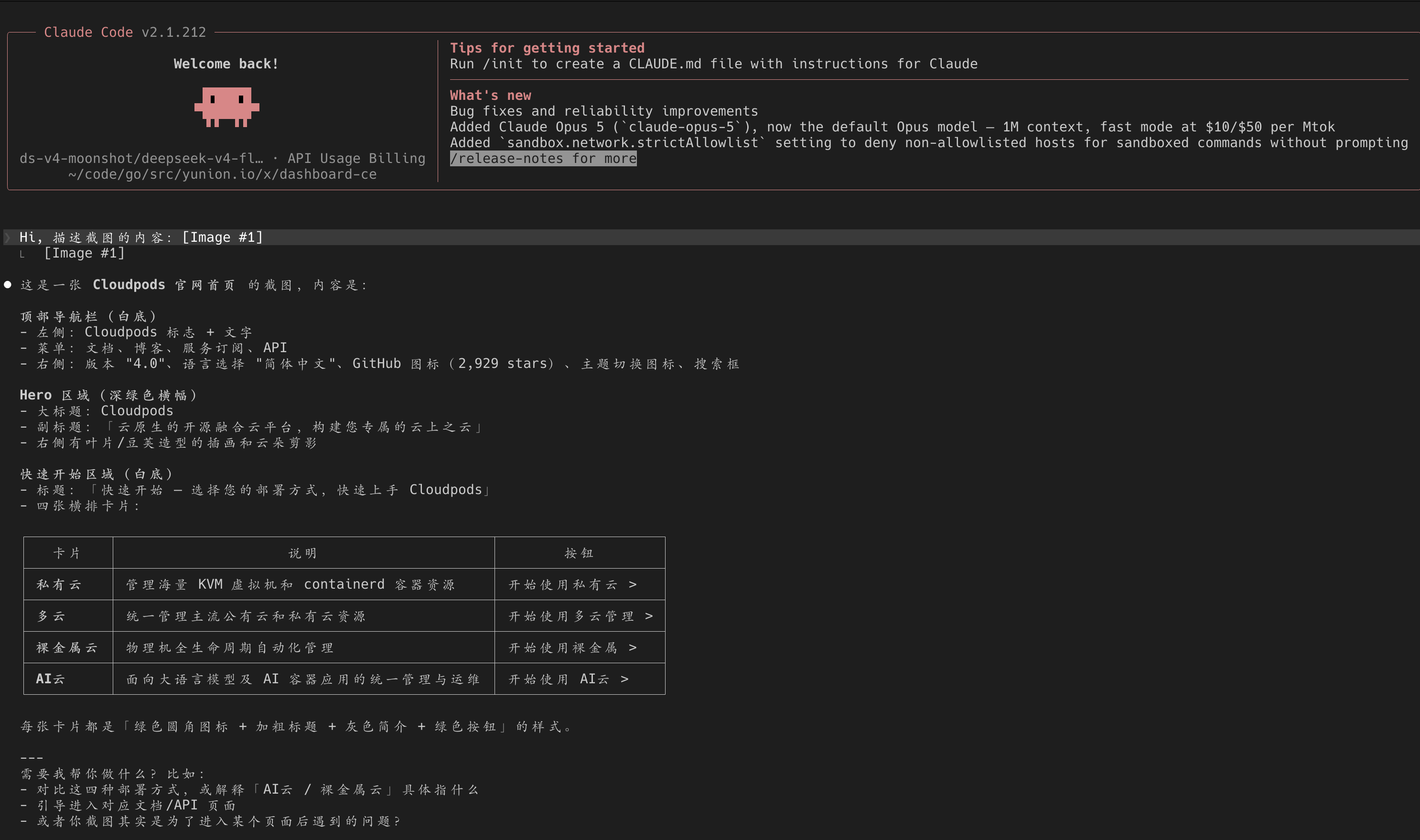This screenshot has height=840, width=1420.
Task: Click the white bullet marker before the response
Action: [x=8, y=285]
